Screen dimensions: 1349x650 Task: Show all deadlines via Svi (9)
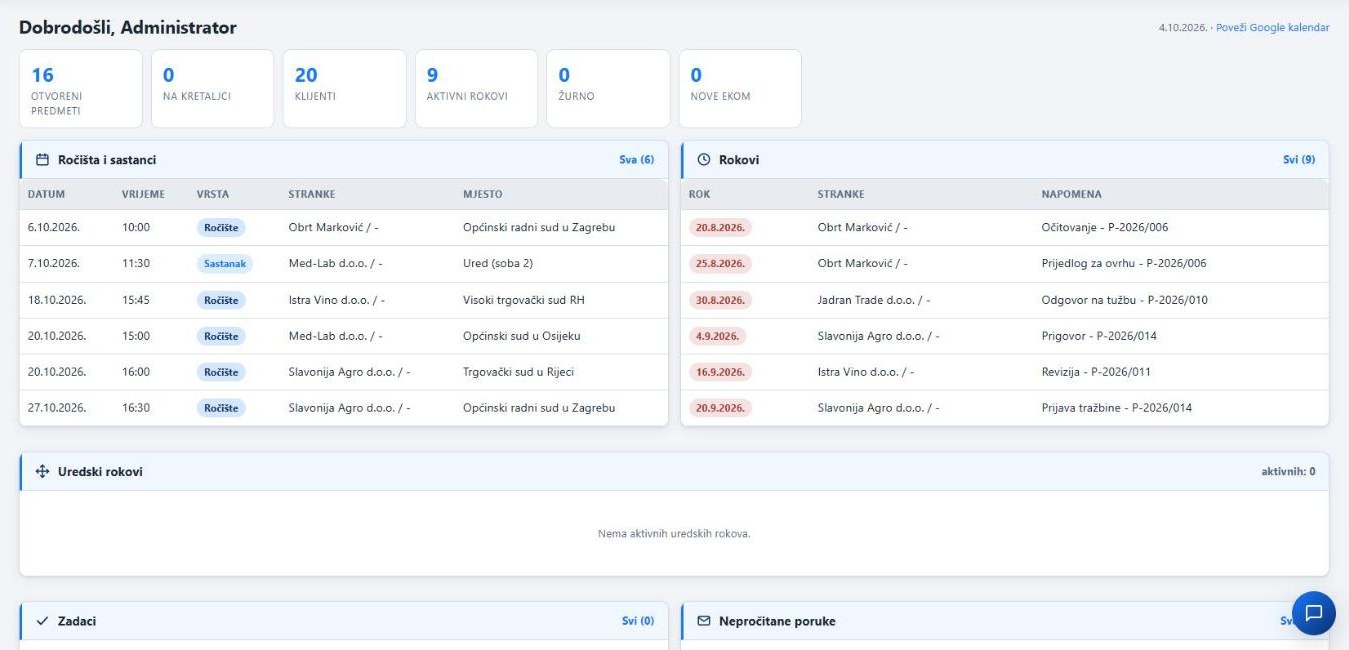coord(1299,160)
